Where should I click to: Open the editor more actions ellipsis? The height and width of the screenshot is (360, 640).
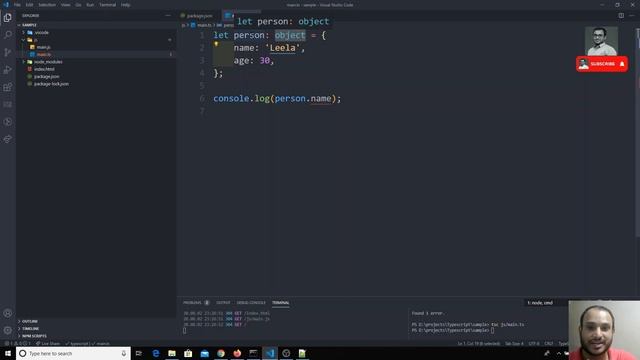click(632, 16)
